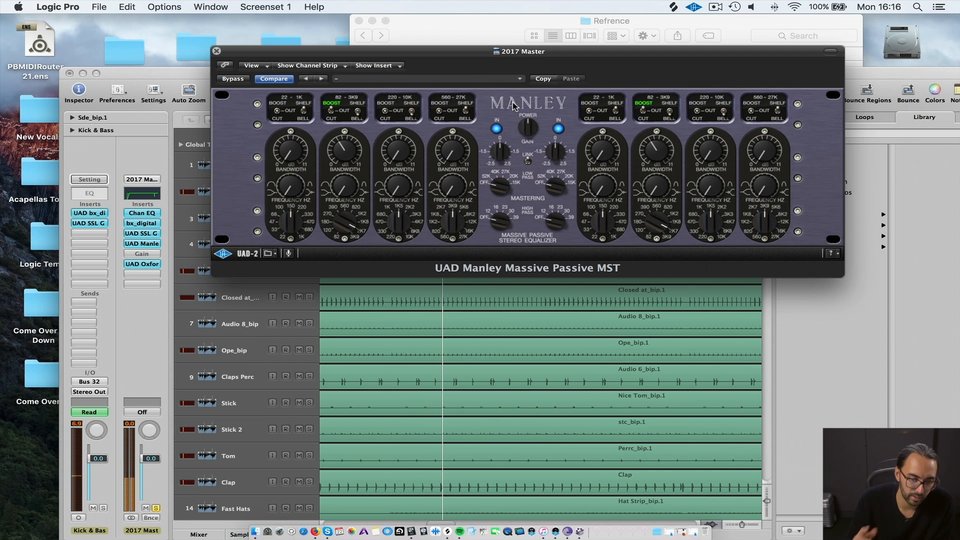The height and width of the screenshot is (540, 960).
Task: Open the UAD Manle insert slot
Action: coord(142,243)
